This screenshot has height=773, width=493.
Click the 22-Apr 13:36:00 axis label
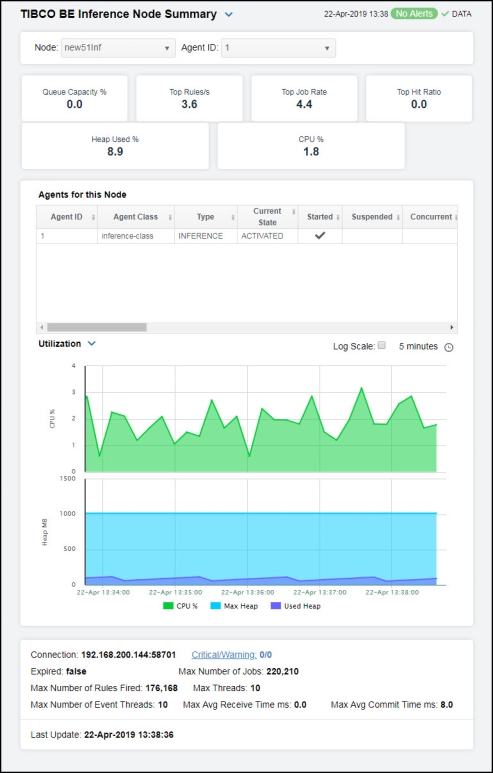247,593
